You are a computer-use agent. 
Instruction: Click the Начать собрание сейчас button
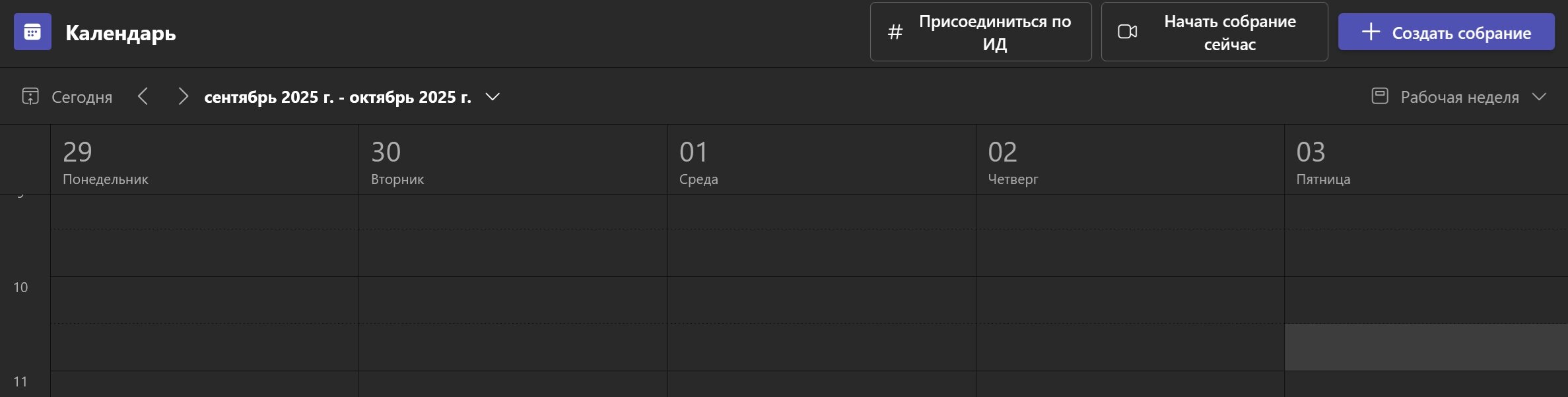1213,31
